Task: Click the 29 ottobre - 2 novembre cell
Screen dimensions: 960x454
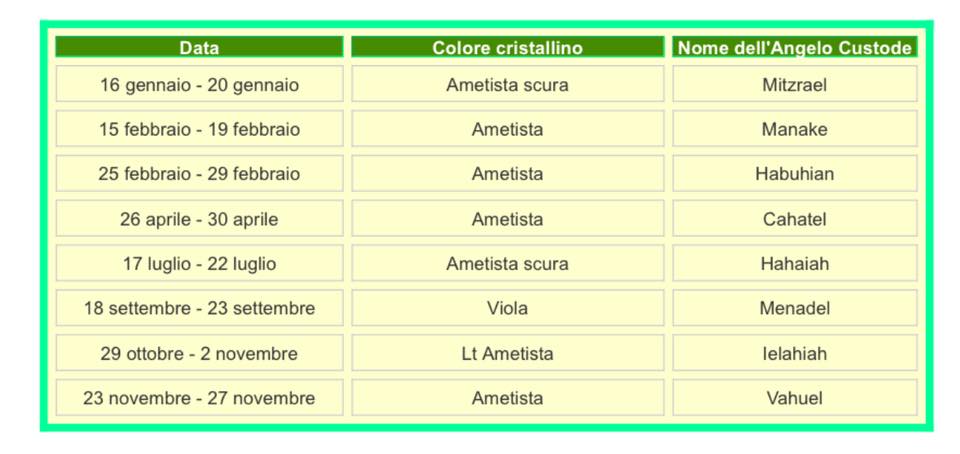Action: (199, 353)
